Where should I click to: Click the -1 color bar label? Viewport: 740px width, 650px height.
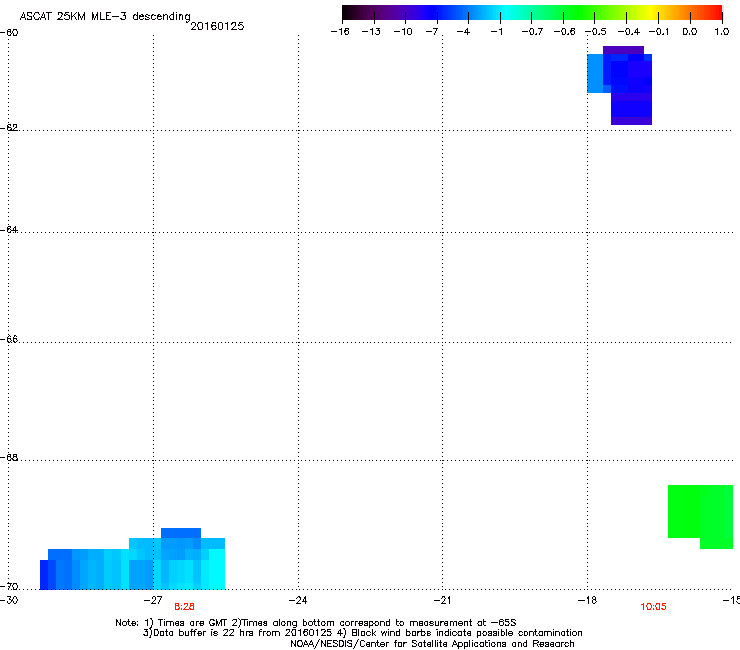tap(496, 32)
